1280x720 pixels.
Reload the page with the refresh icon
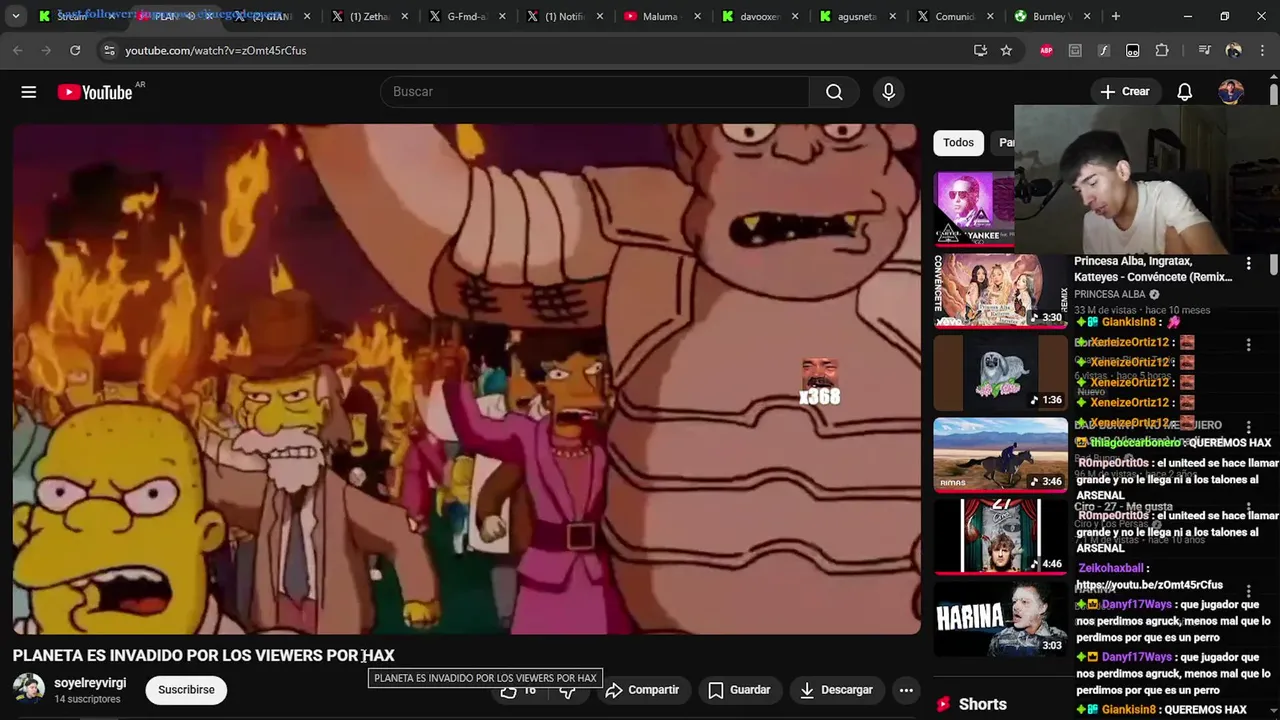[x=75, y=50]
